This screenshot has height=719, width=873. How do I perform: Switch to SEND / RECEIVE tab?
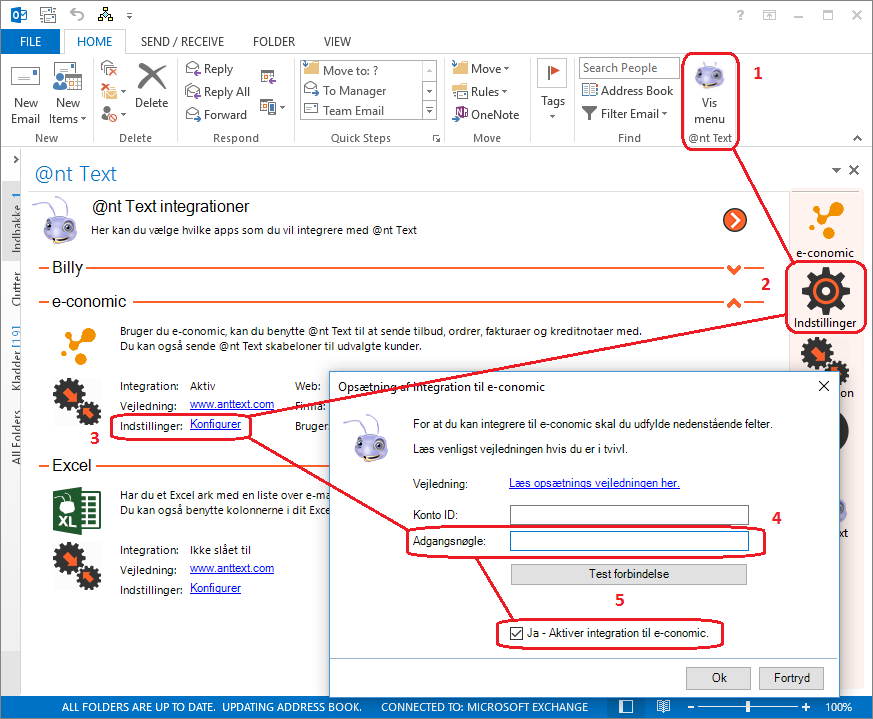[182, 42]
